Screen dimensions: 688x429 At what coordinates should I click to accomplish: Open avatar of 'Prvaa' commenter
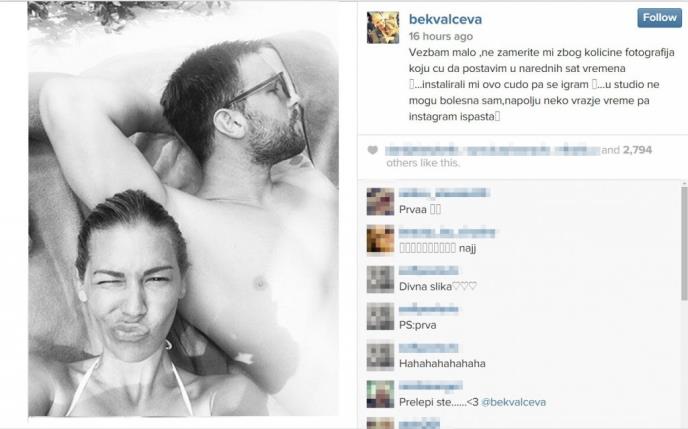pos(380,202)
